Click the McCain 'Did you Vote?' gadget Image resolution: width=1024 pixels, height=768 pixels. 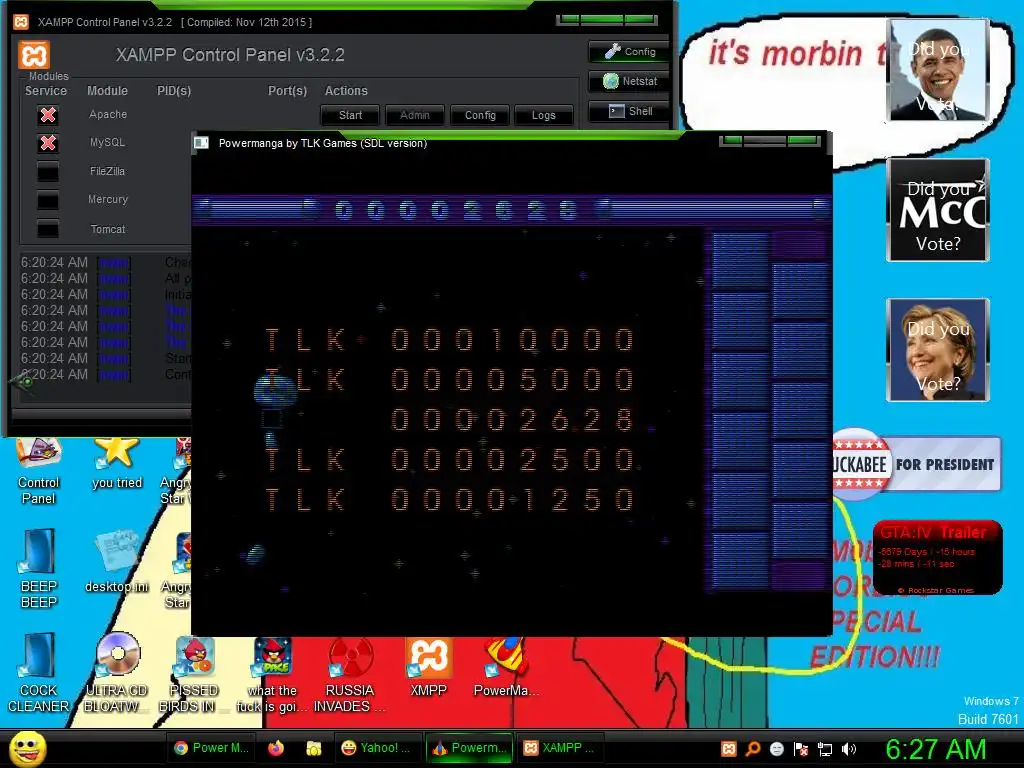(938, 210)
